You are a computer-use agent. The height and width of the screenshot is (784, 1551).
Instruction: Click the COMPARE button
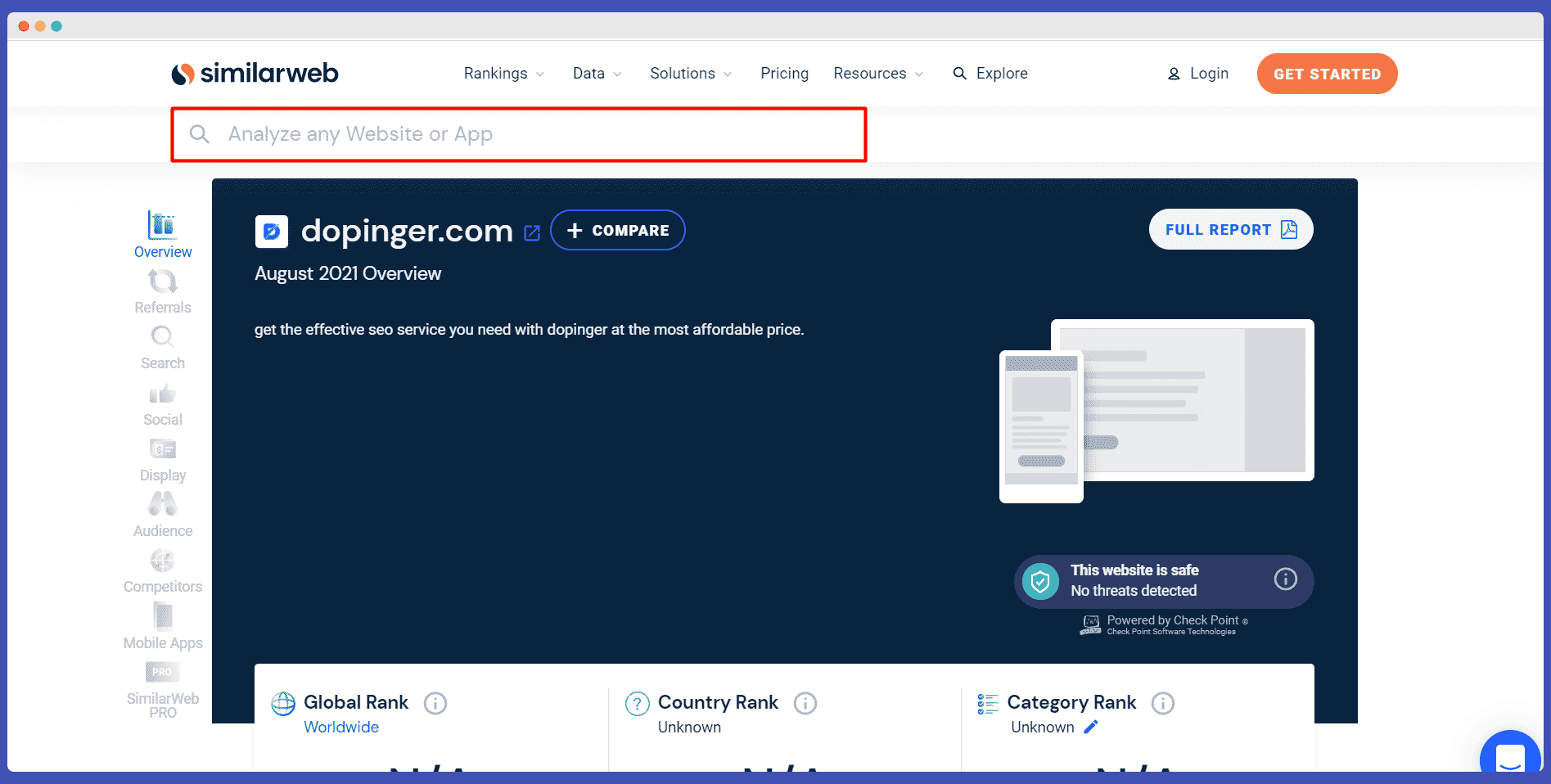click(x=618, y=230)
